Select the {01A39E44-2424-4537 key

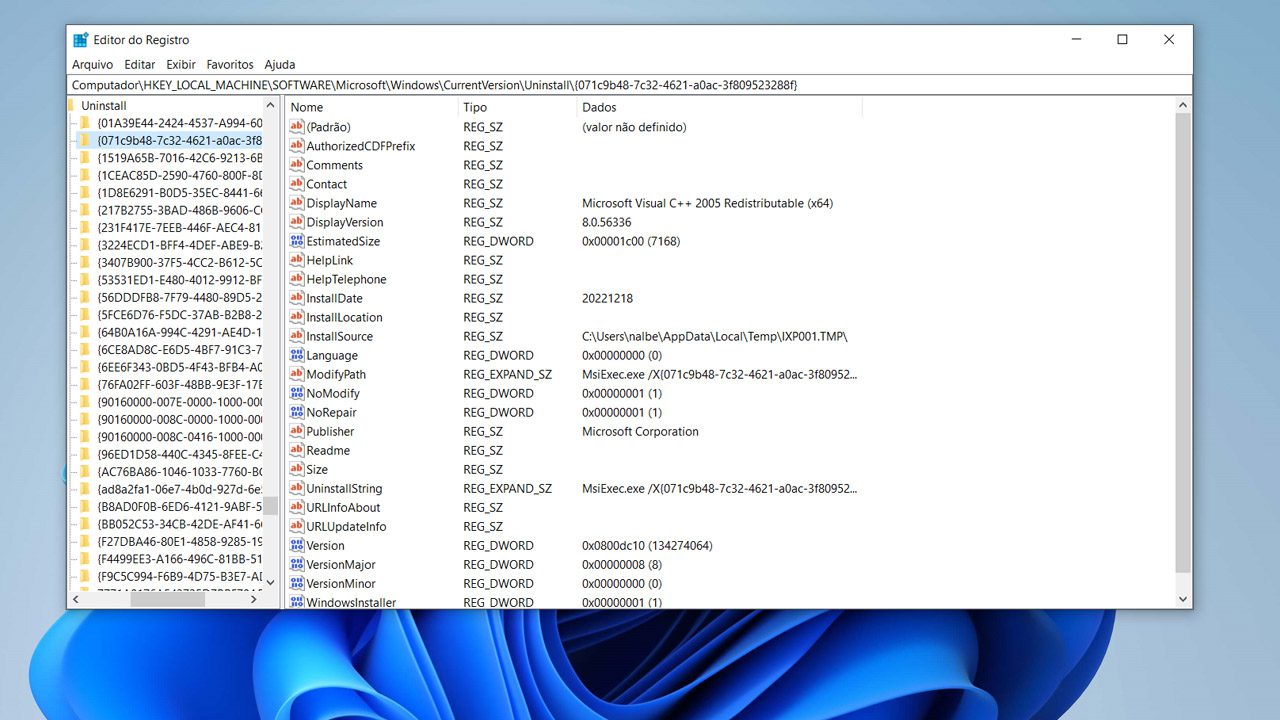179,123
